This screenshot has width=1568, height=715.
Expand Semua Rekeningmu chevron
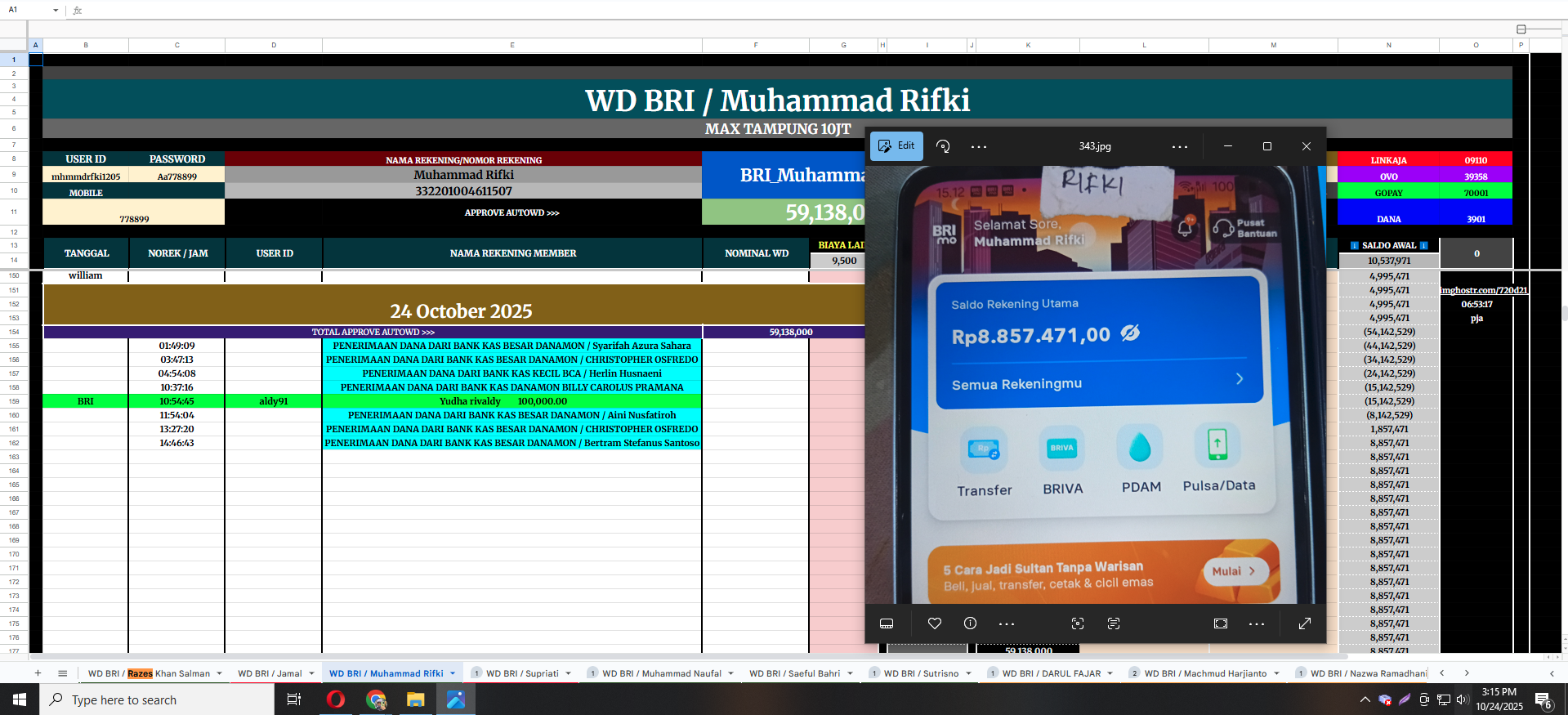pos(1240,378)
